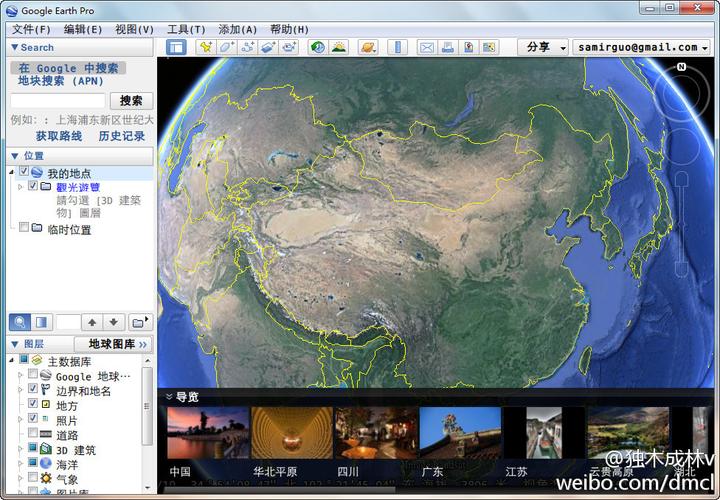Click the look-around compass ring control
Screen dimensions: 720x500
pyautogui.click(x=681, y=94)
